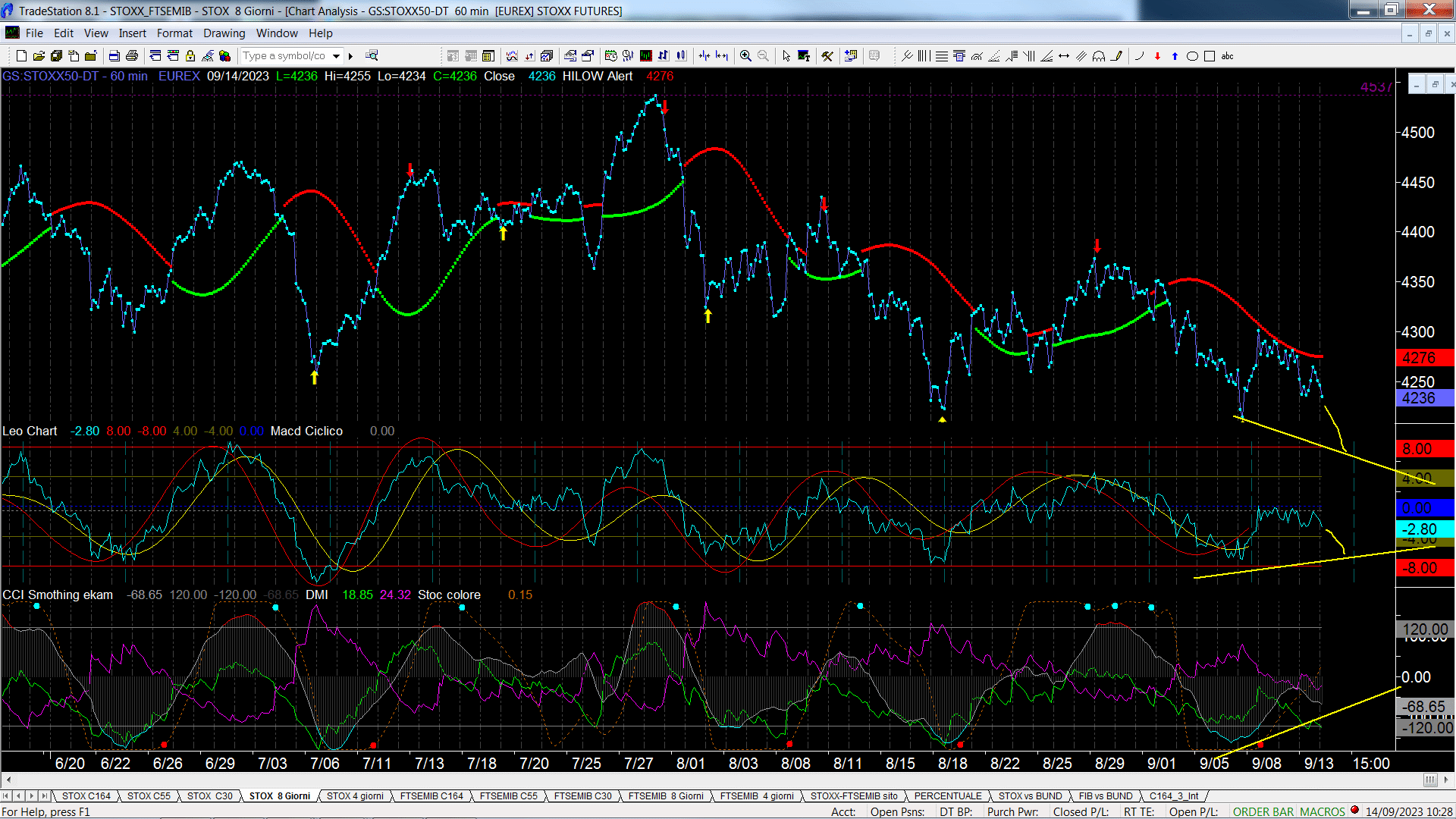The image size is (1456, 819).
Task: Click the Print toolbar icon
Action: click(x=132, y=56)
